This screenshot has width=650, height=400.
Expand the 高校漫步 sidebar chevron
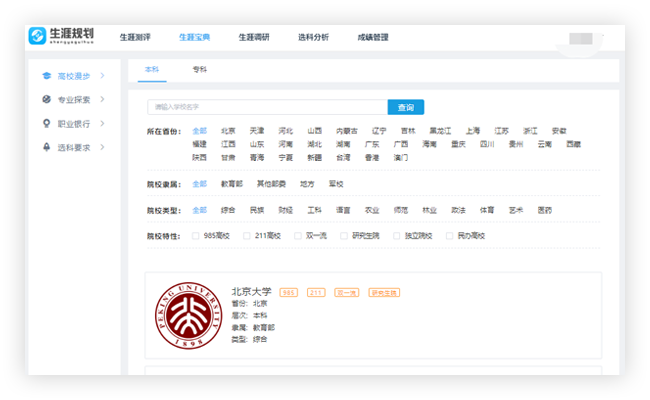click(102, 76)
